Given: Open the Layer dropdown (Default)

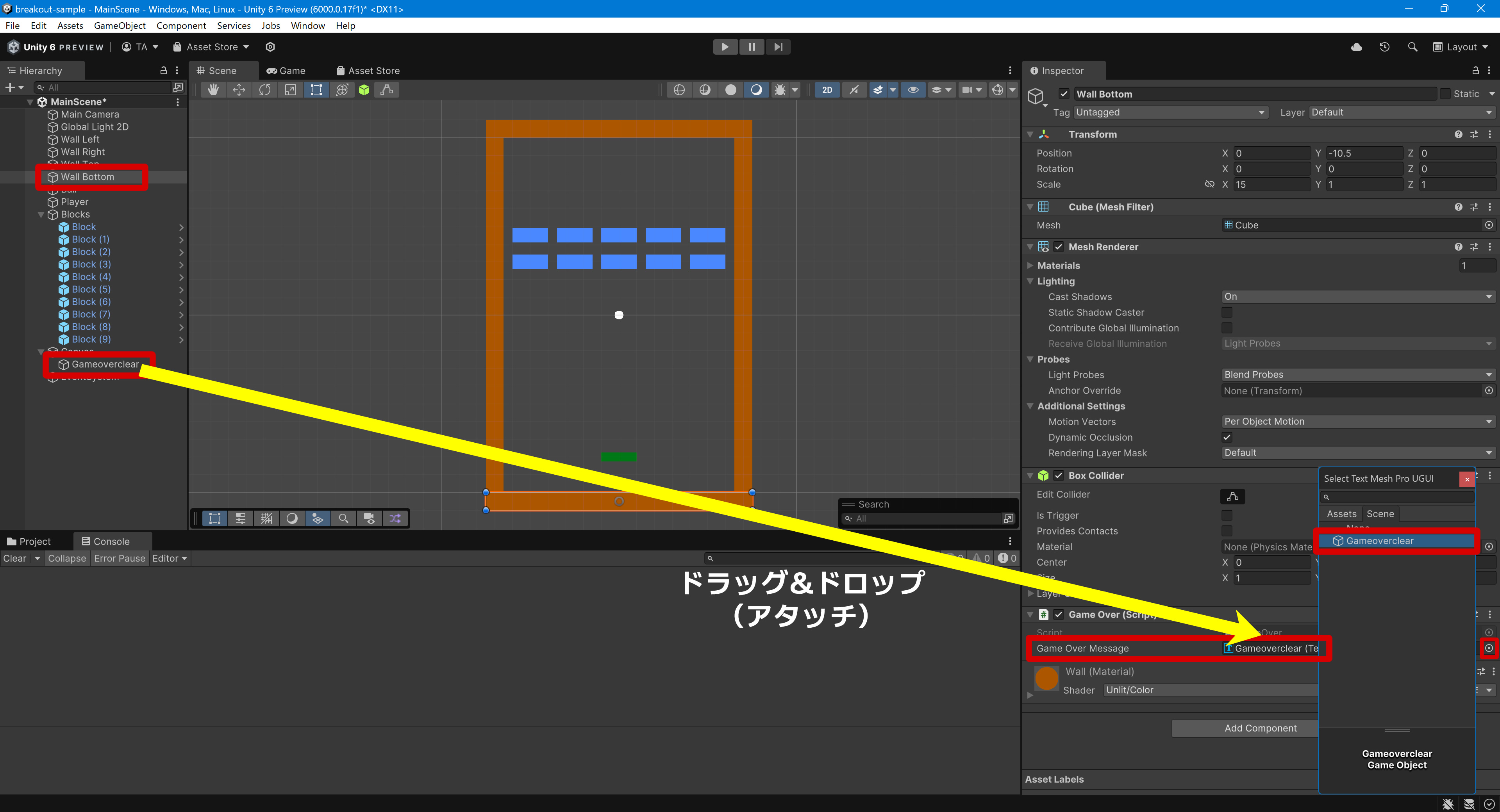Looking at the screenshot, I should point(1402,112).
